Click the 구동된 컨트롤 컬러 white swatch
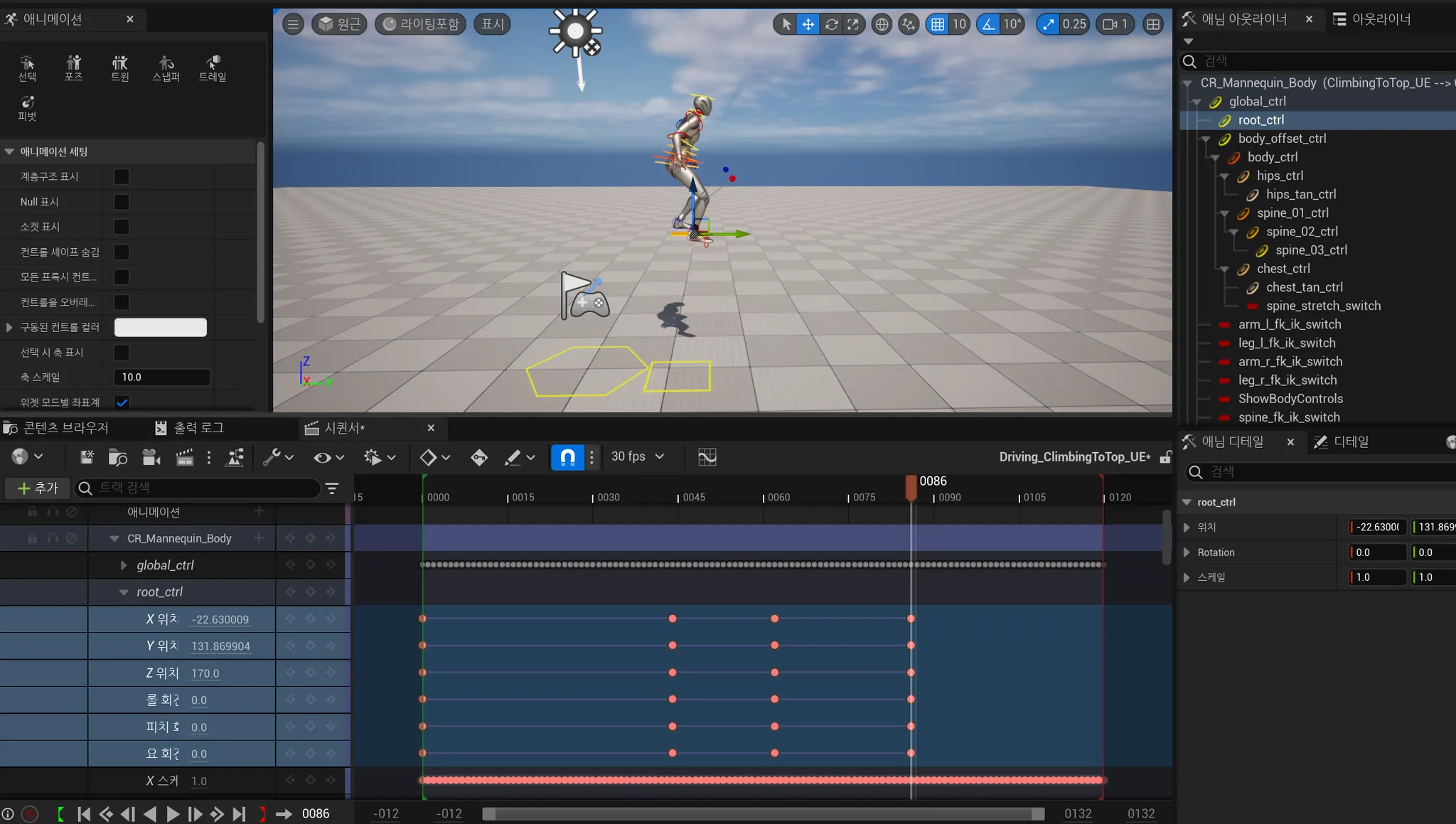This screenshot has width=1456, height=824. click(x=161, y=327)
